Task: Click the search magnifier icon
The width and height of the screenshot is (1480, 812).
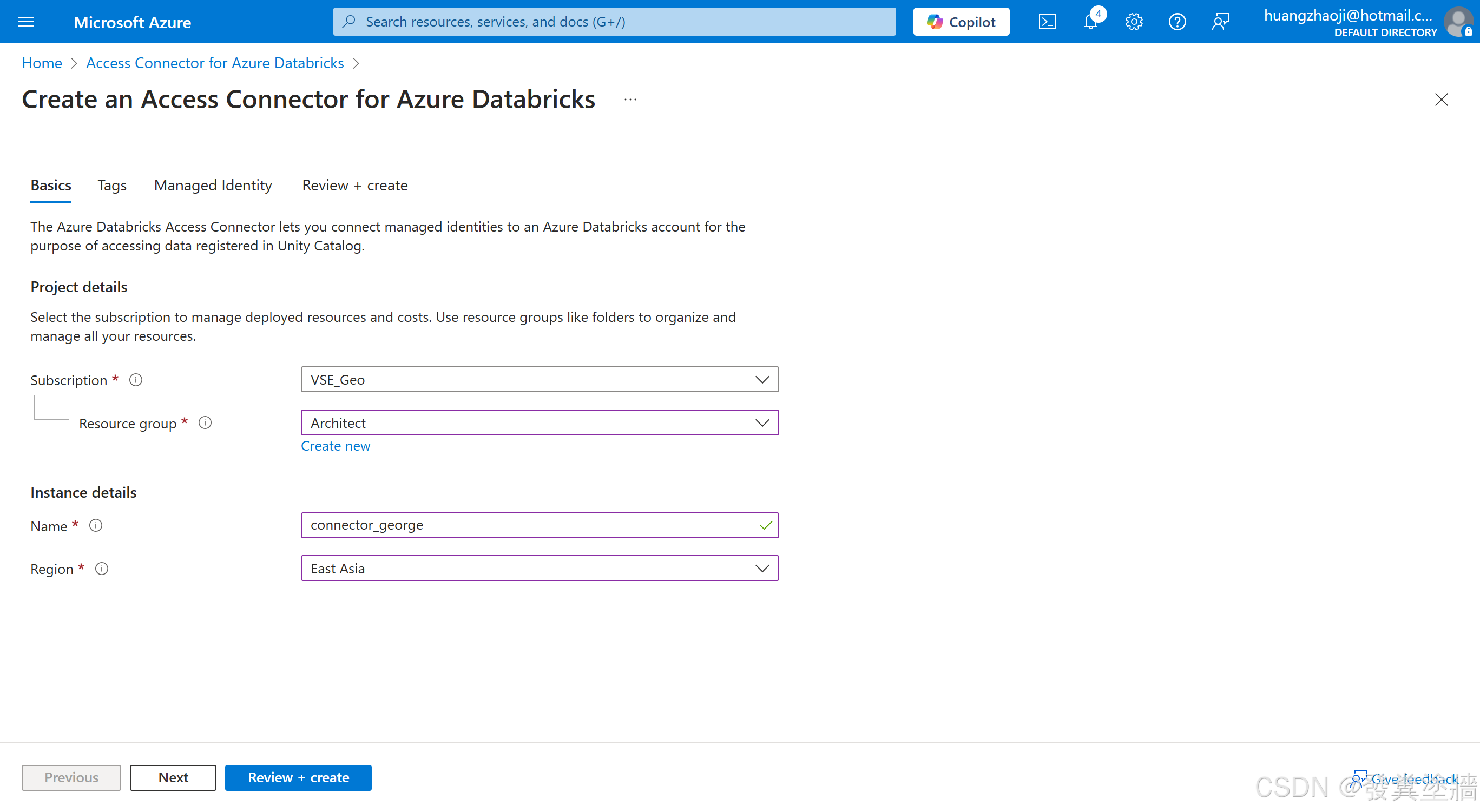Action: 348,22
